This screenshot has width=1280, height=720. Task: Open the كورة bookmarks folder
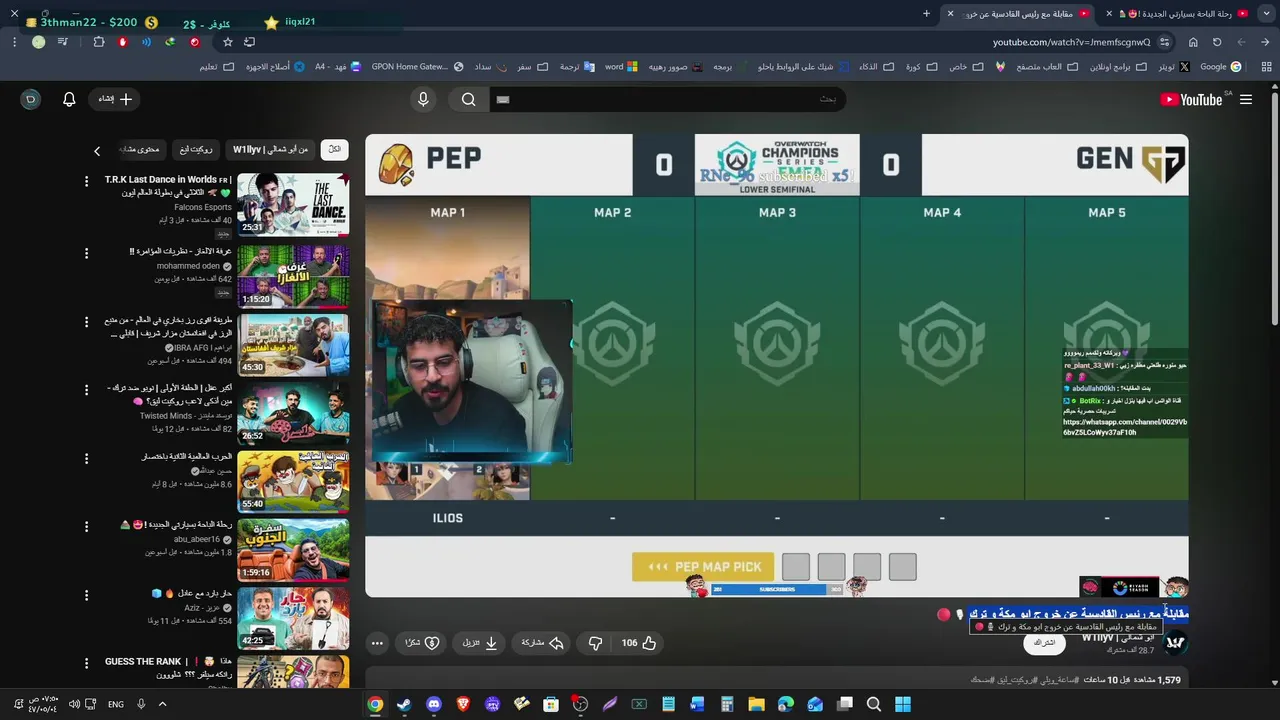click(x=921, y=67)
